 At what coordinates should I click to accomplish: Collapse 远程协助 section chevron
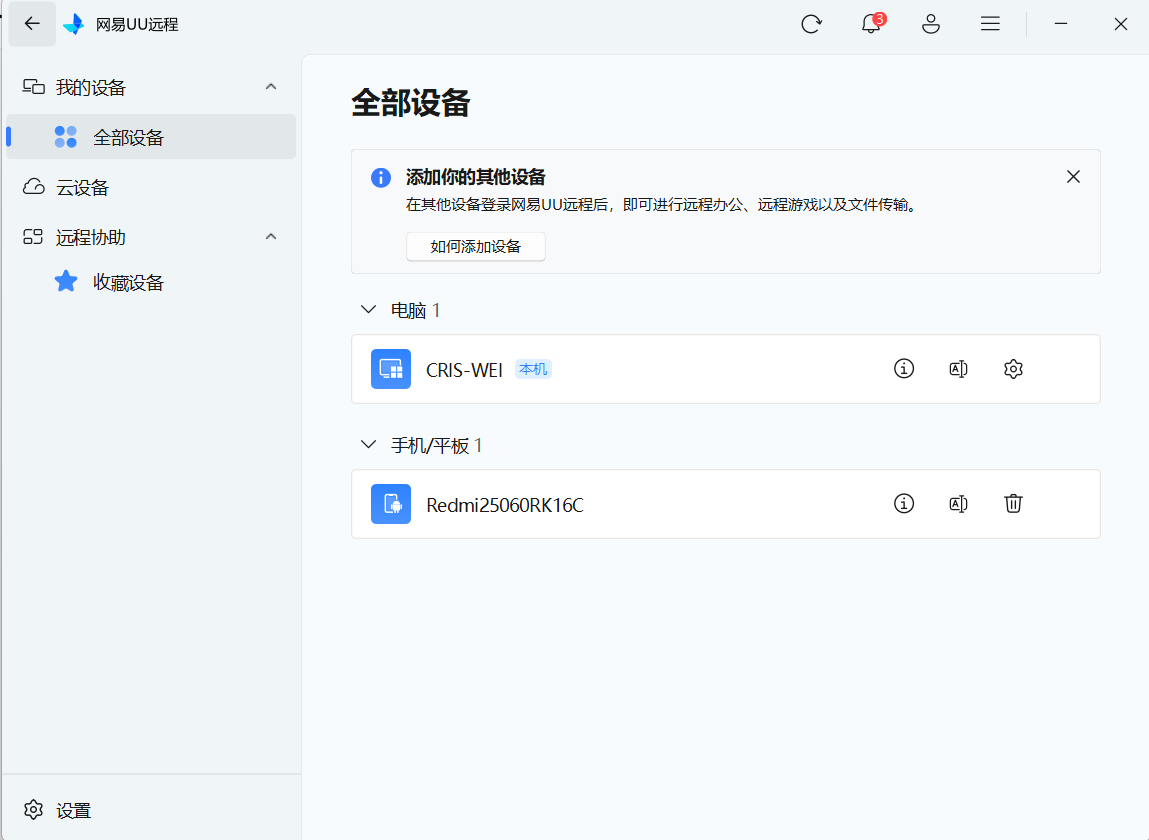coord(271,236)
